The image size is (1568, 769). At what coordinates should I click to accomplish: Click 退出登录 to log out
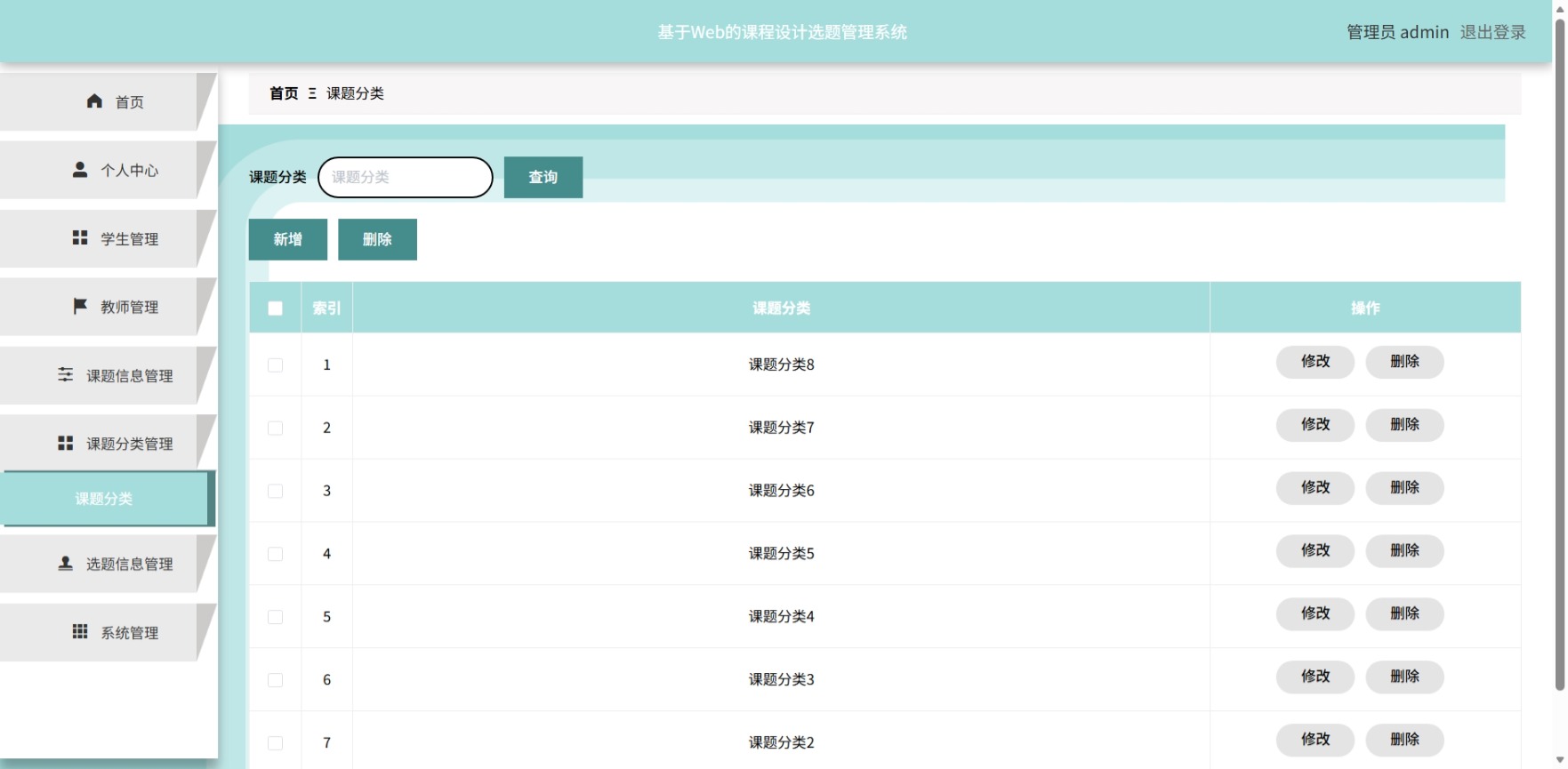click(x=1493, y=32)
